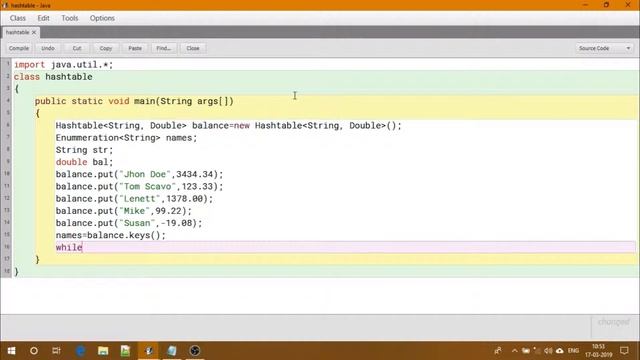Expand the Source Code view dropdown
This screenshot has width=640, height=360.
coord(604,48)
